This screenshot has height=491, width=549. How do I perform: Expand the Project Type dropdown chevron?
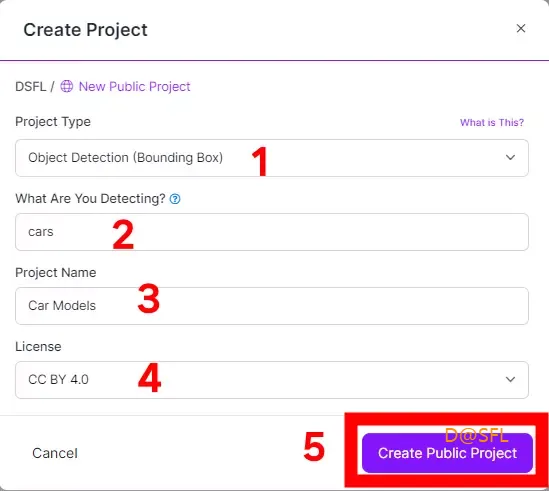510,158
